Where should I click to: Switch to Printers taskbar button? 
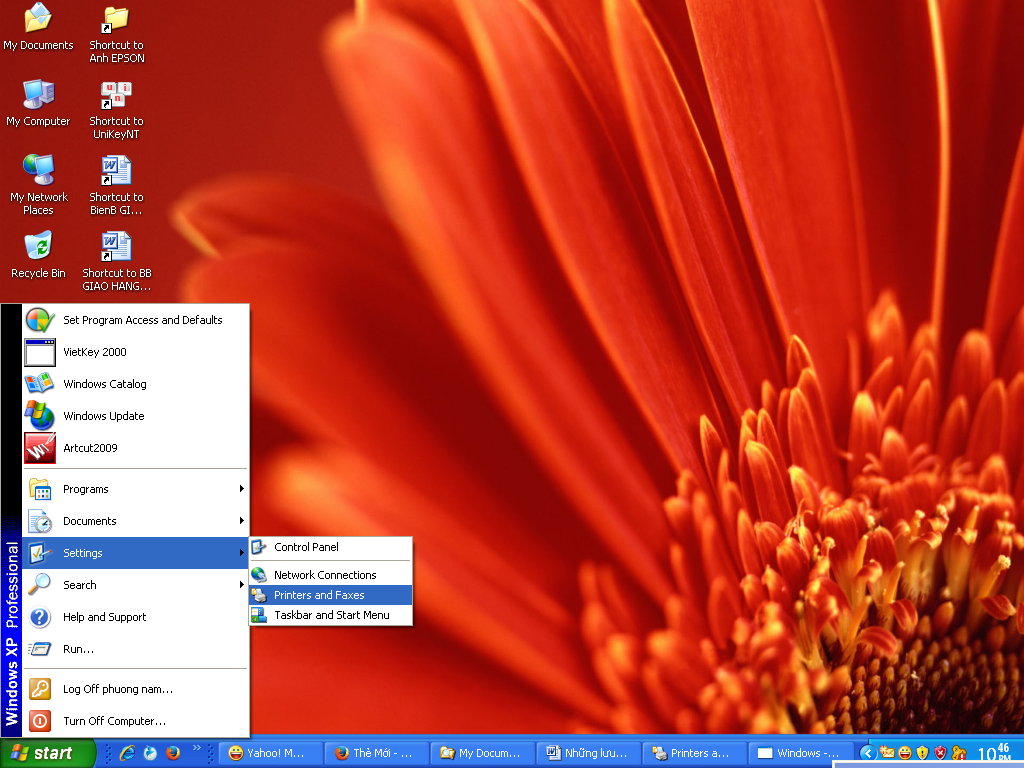click(696, 753)
